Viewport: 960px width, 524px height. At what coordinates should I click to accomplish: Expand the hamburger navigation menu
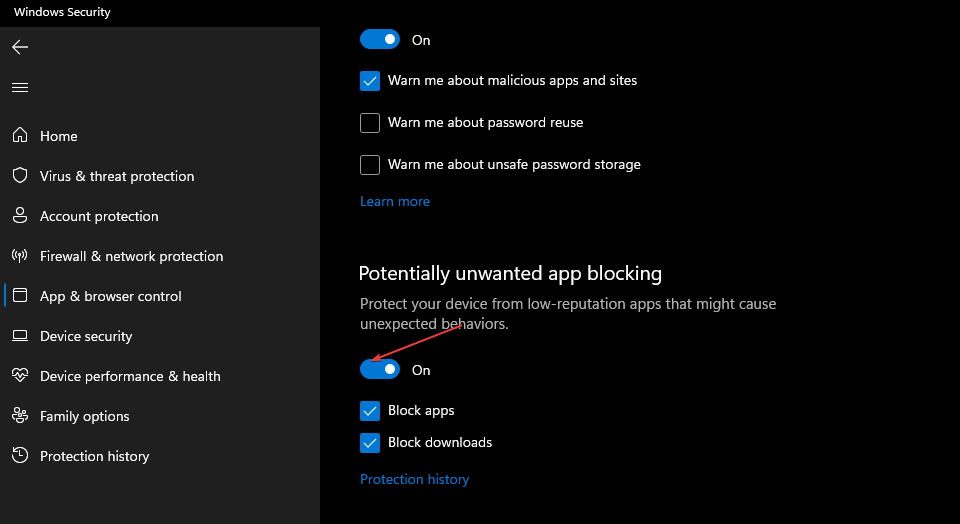coord(20,88)
